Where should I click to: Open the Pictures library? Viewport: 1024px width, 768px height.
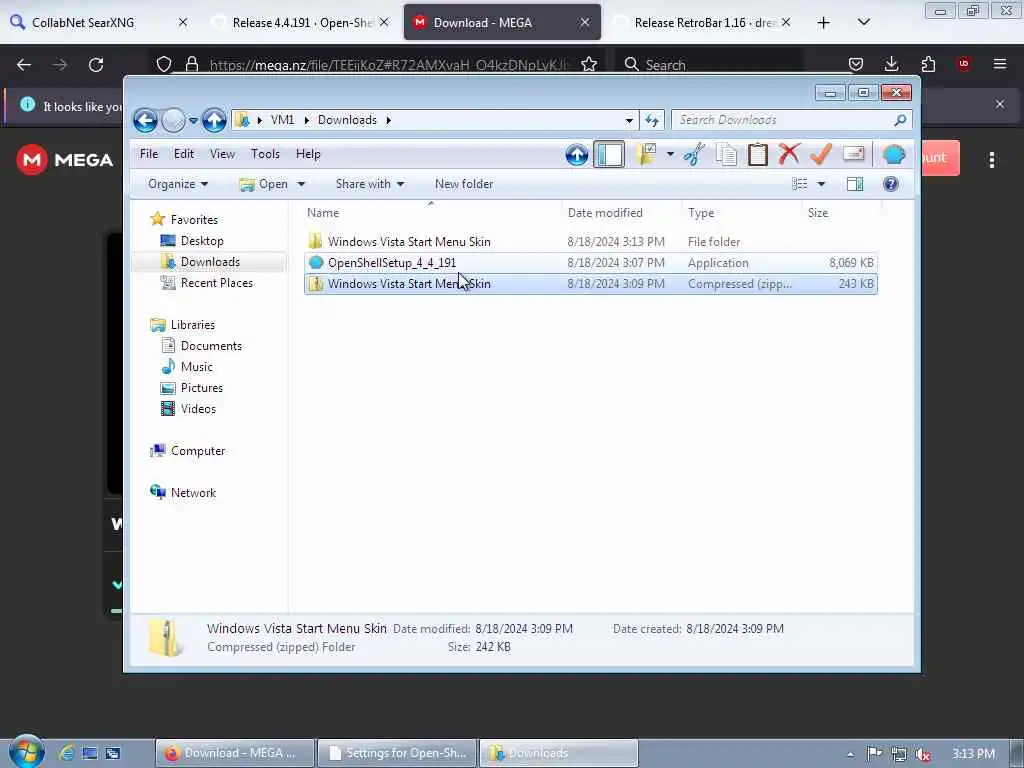click(201, 388)
